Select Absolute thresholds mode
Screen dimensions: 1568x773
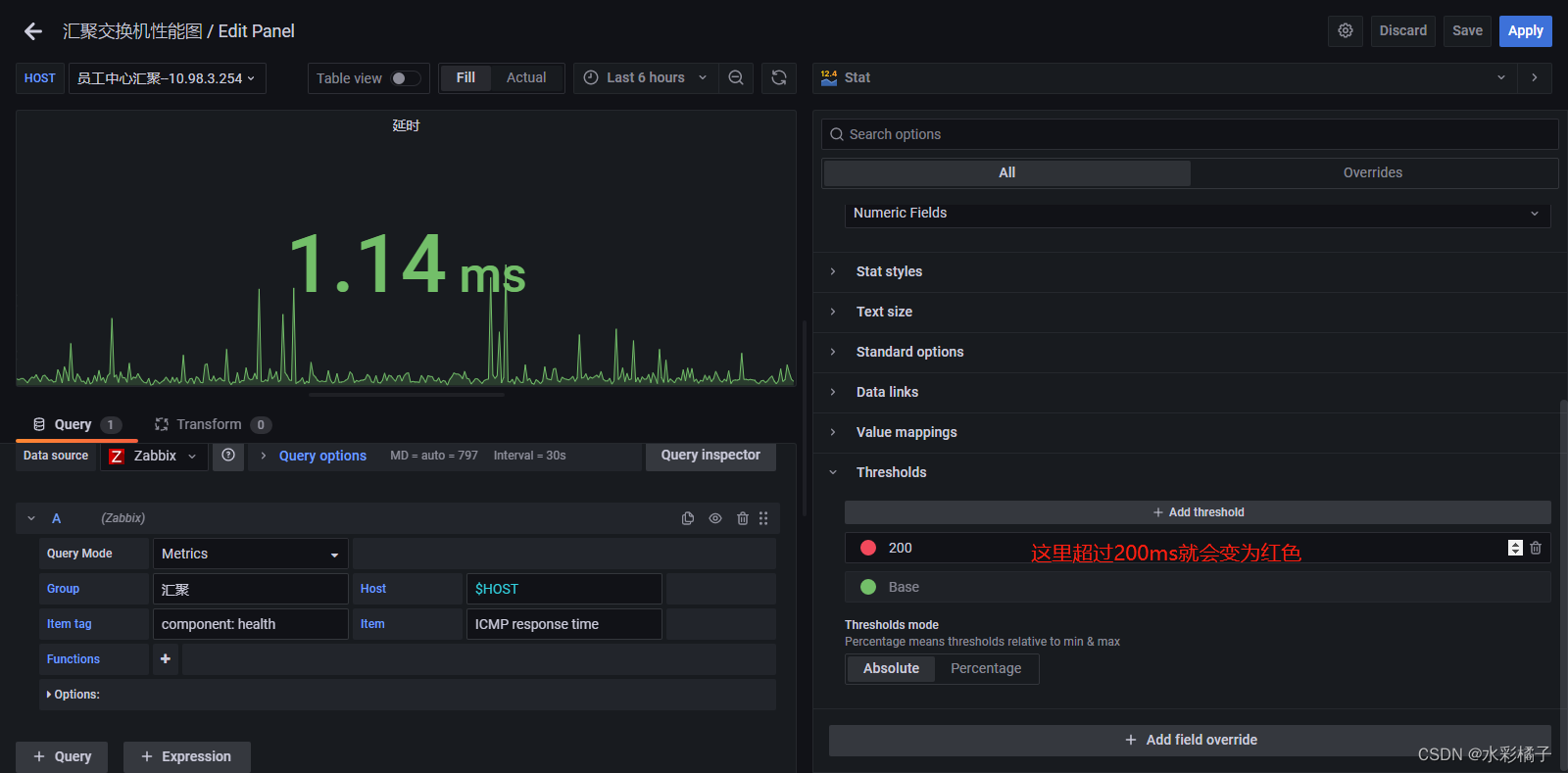pos(891,668)
